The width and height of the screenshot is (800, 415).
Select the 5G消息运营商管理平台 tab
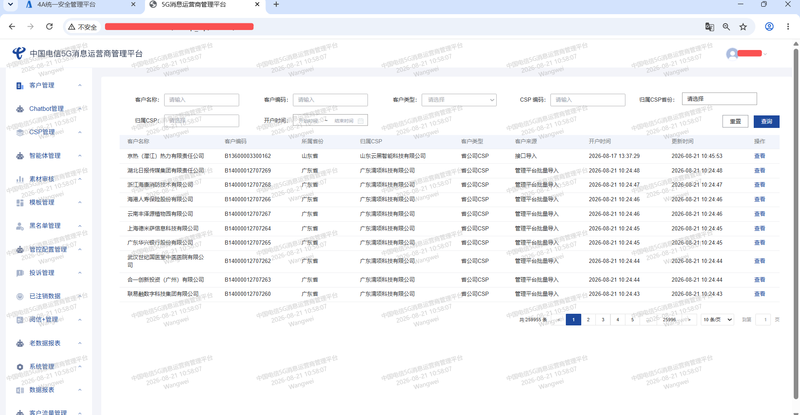[x=204, y=5]
